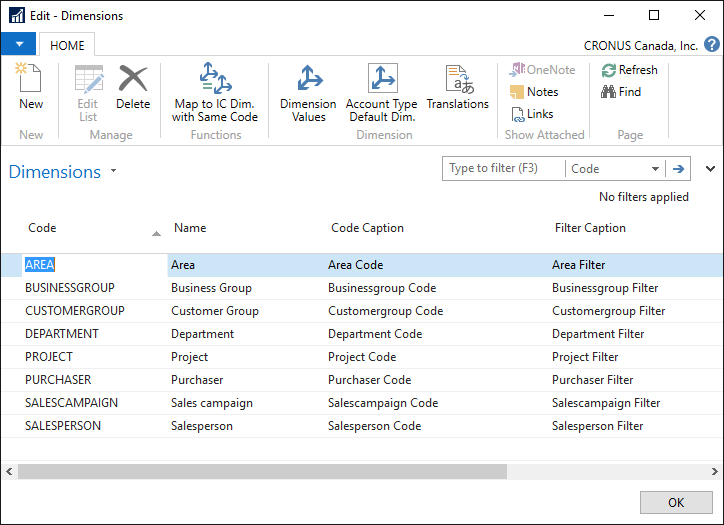Click the Notes icon
Image resolution: width=724 pixels, height=525 pixels.
pyautogui.click(x=518, y=92)
